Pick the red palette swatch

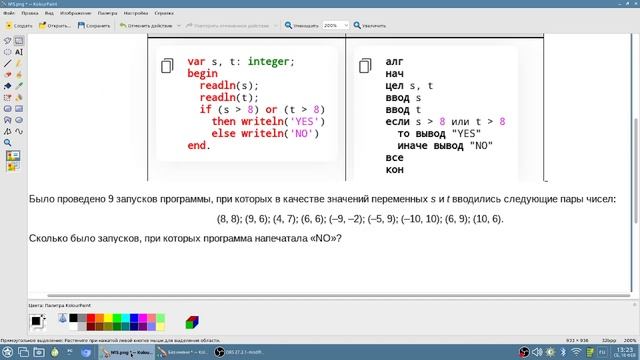(x=91, y=318)
